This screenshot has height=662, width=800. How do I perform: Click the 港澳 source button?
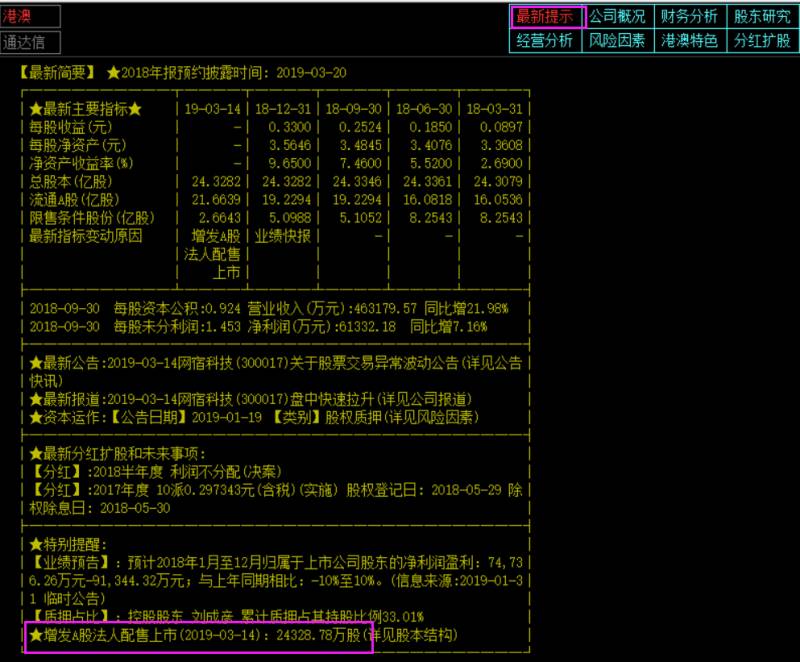tap(31, 16)
